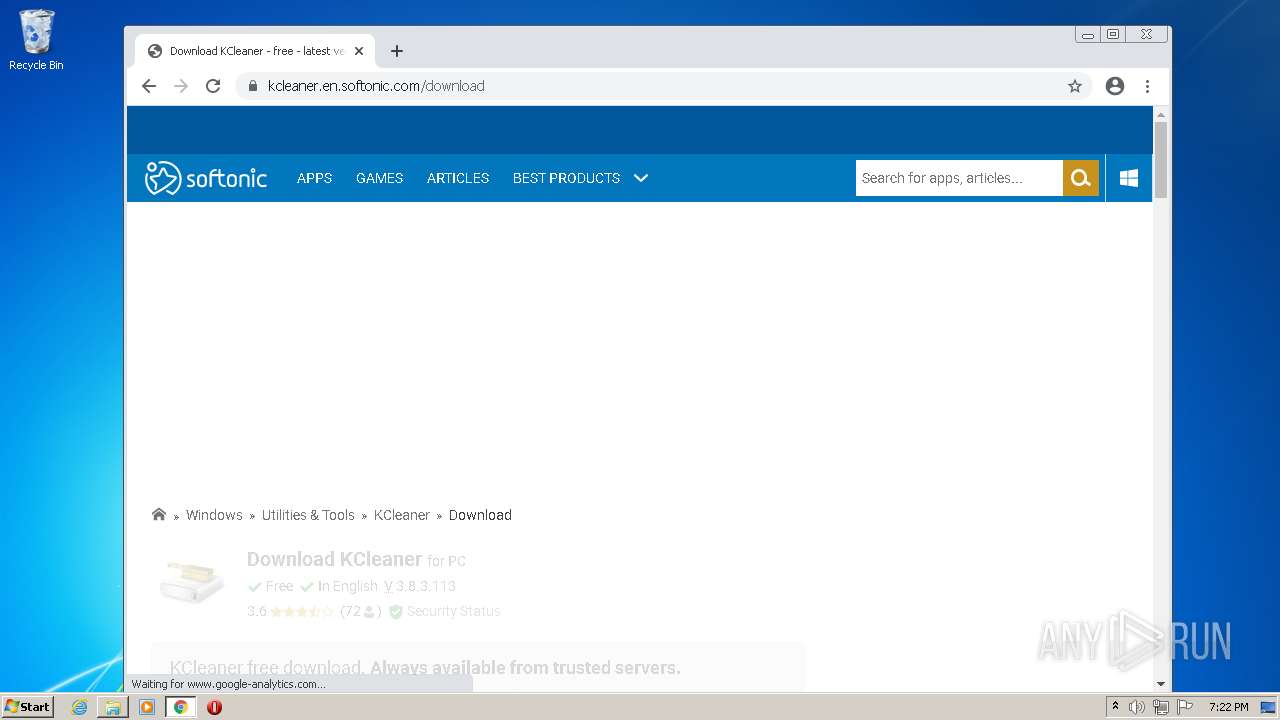Click the 7:22 PM clock
The image size is (1280, 720).
pos(1228,707)
